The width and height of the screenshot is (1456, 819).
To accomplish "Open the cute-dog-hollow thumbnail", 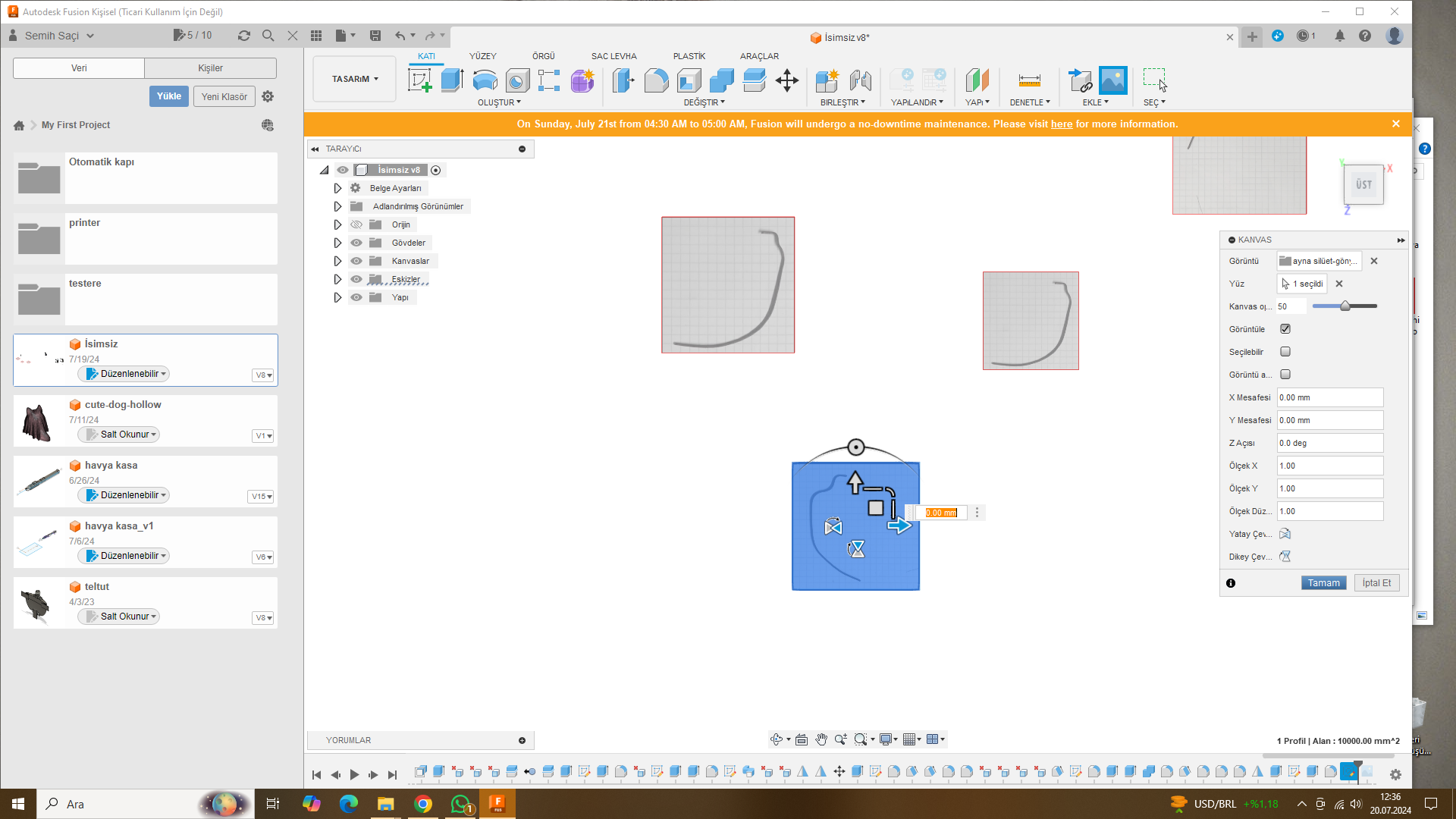I will pos(36,422).
